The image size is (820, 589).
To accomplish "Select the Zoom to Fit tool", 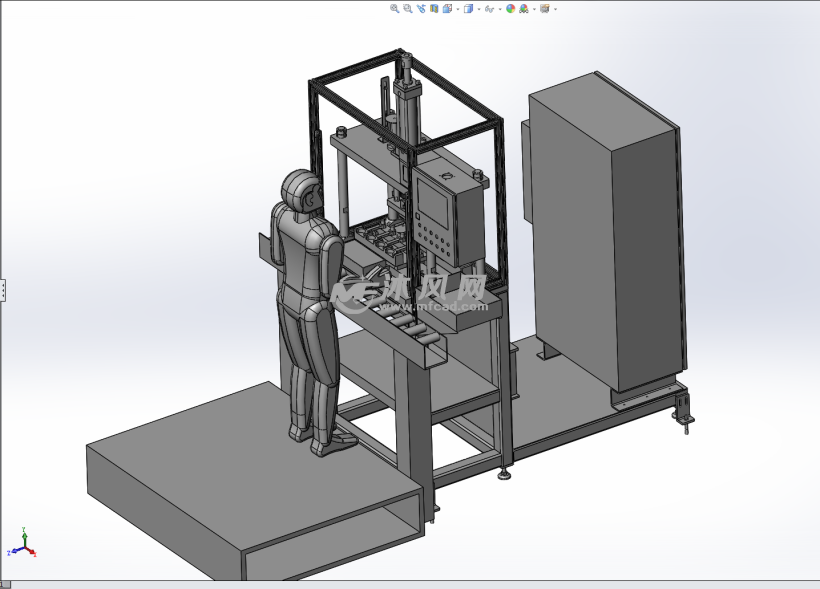I will click(x=394, y=8).
